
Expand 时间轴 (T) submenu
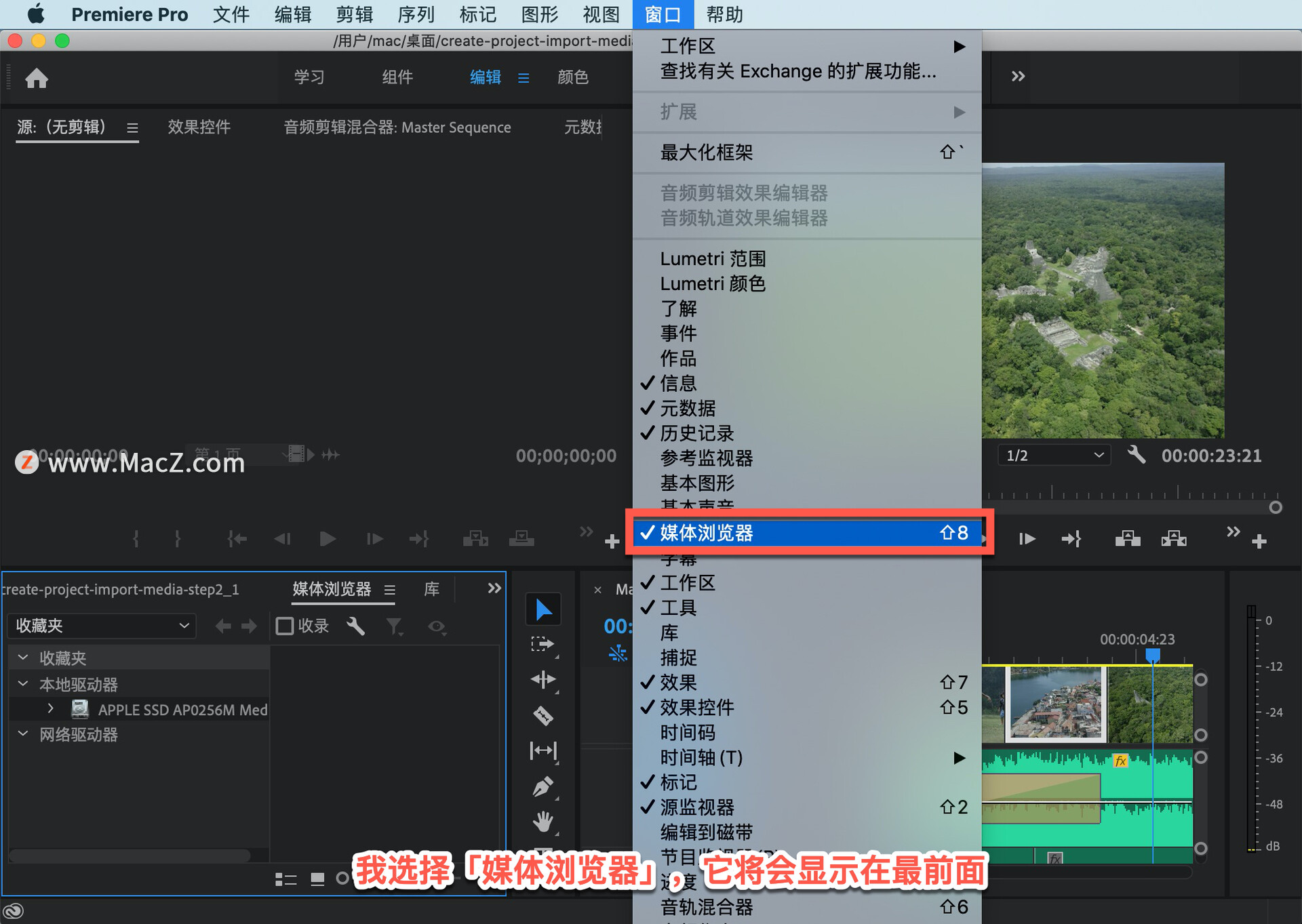coord(807,757)
